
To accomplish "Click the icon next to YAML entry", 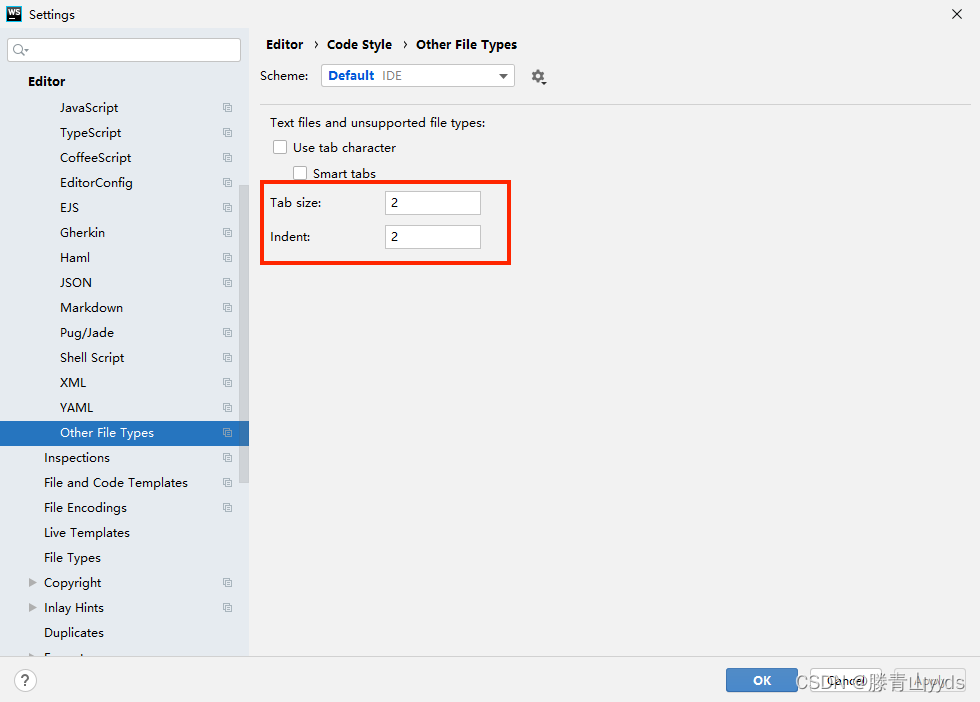I will (x=228, y=407).
